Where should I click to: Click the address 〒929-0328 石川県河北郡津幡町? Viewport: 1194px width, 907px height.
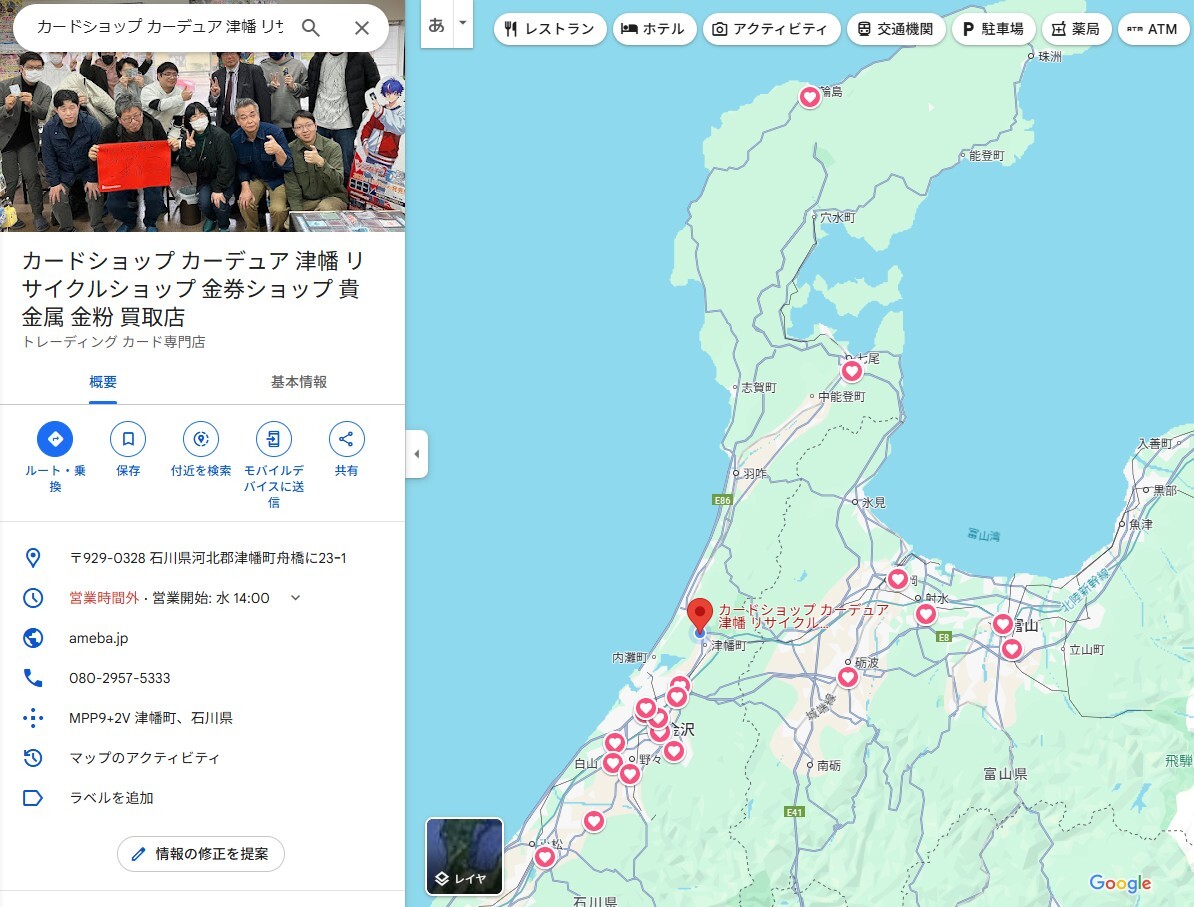(207, 557)
